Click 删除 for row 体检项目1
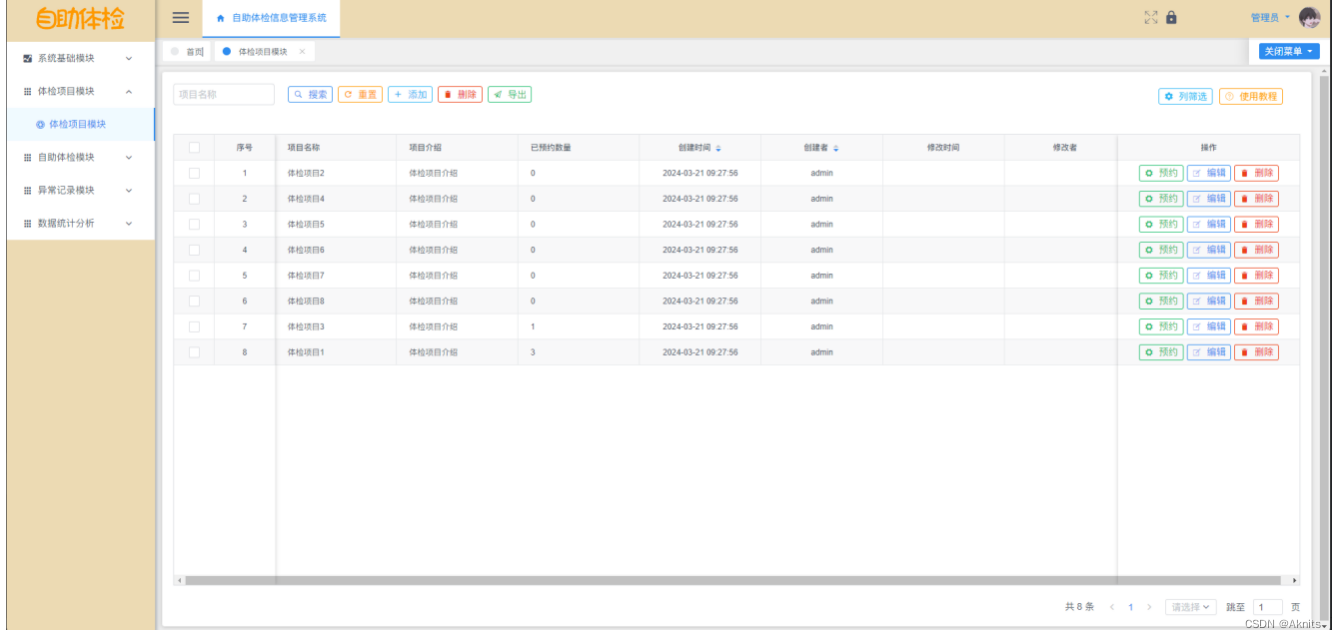The width and height of the screenshot is (1336, 638). click(1257, 352)
